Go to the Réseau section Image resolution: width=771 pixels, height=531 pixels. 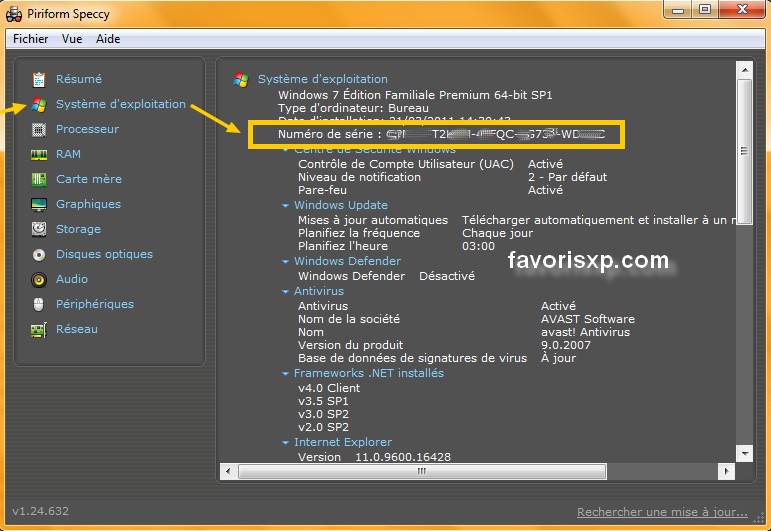[77, 329]
